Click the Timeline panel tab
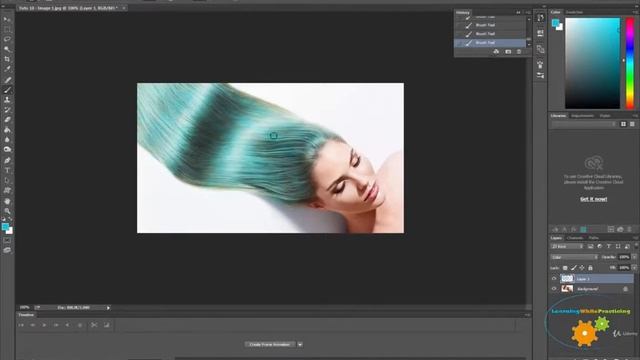The image size is (640, 360). pyautogui.click(x=26, y=315)
